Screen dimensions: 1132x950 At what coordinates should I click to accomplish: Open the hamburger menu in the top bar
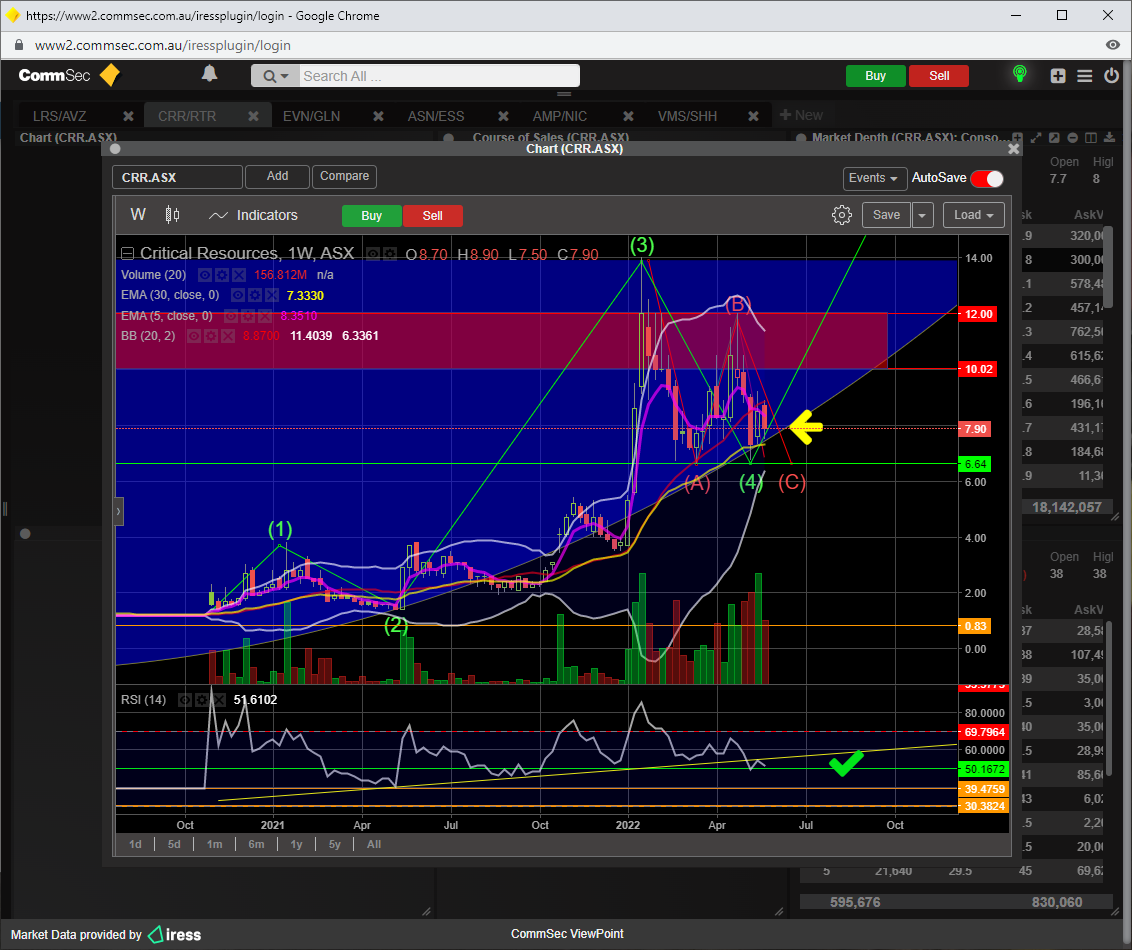(x=1085, y=76)
